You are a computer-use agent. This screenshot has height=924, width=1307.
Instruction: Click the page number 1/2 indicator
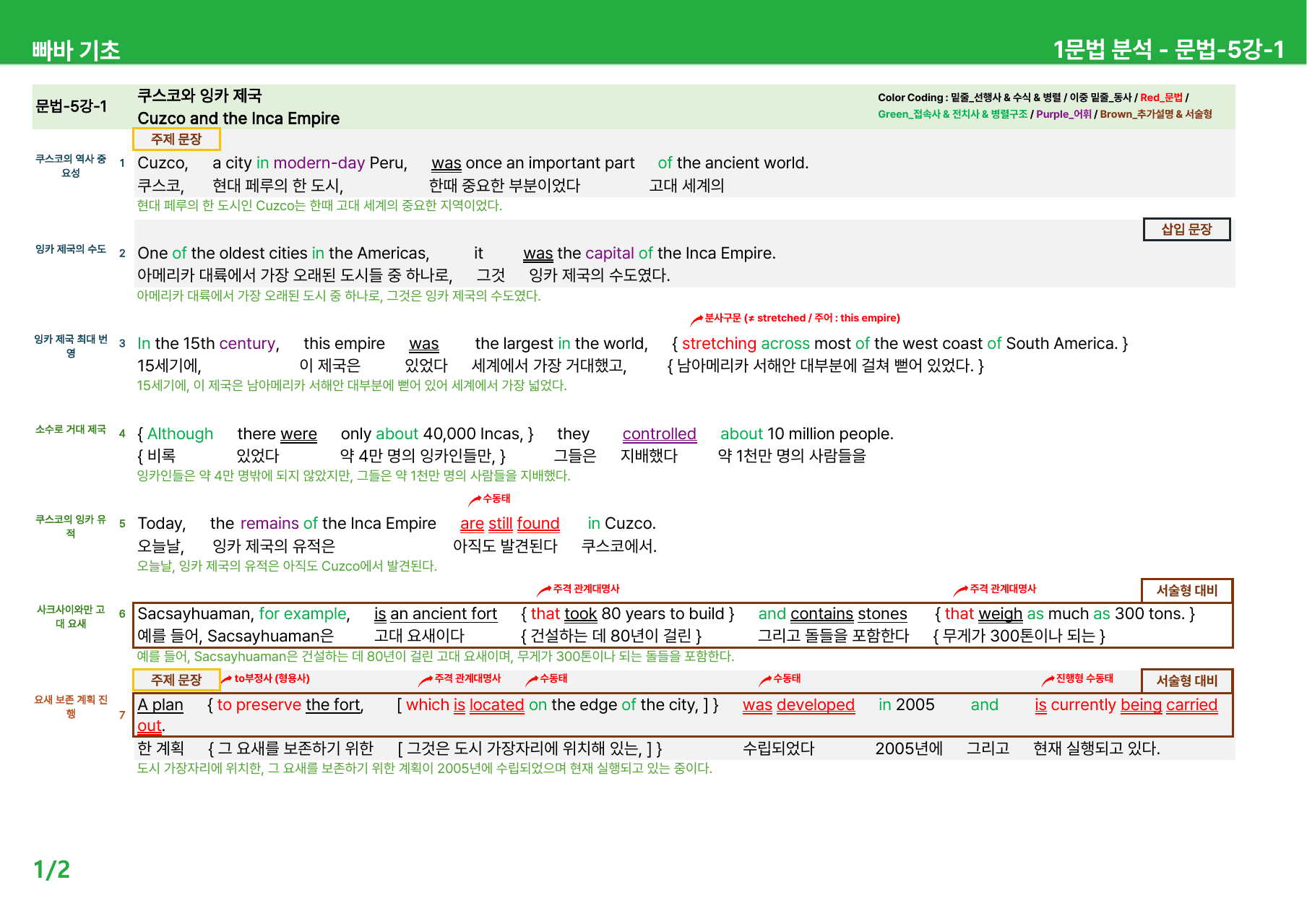[x=52, y=869]
